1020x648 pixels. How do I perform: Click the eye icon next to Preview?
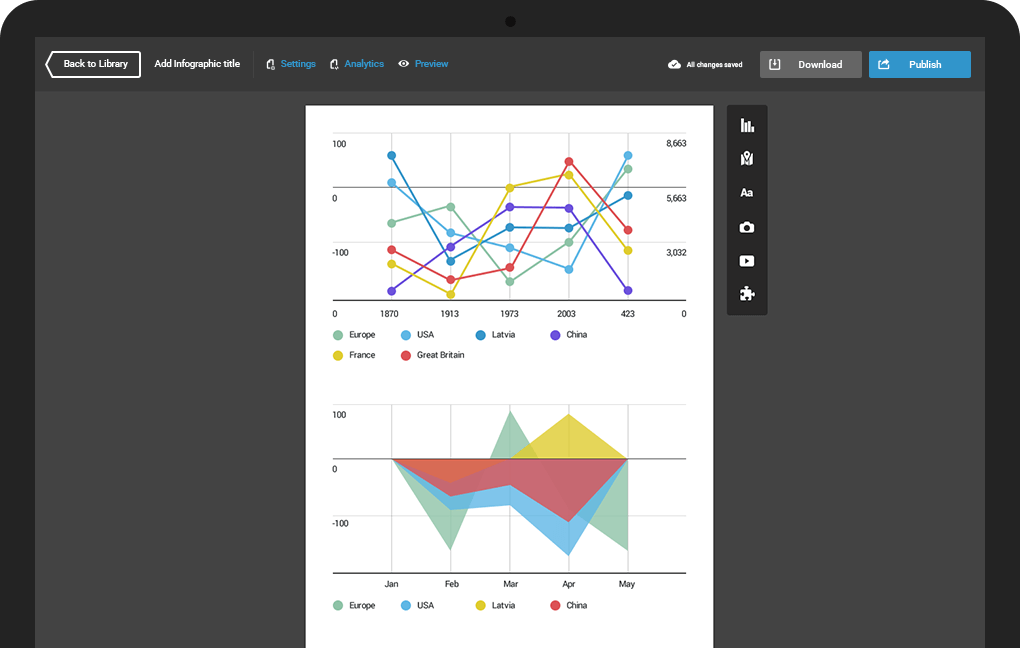coord(403,64)
